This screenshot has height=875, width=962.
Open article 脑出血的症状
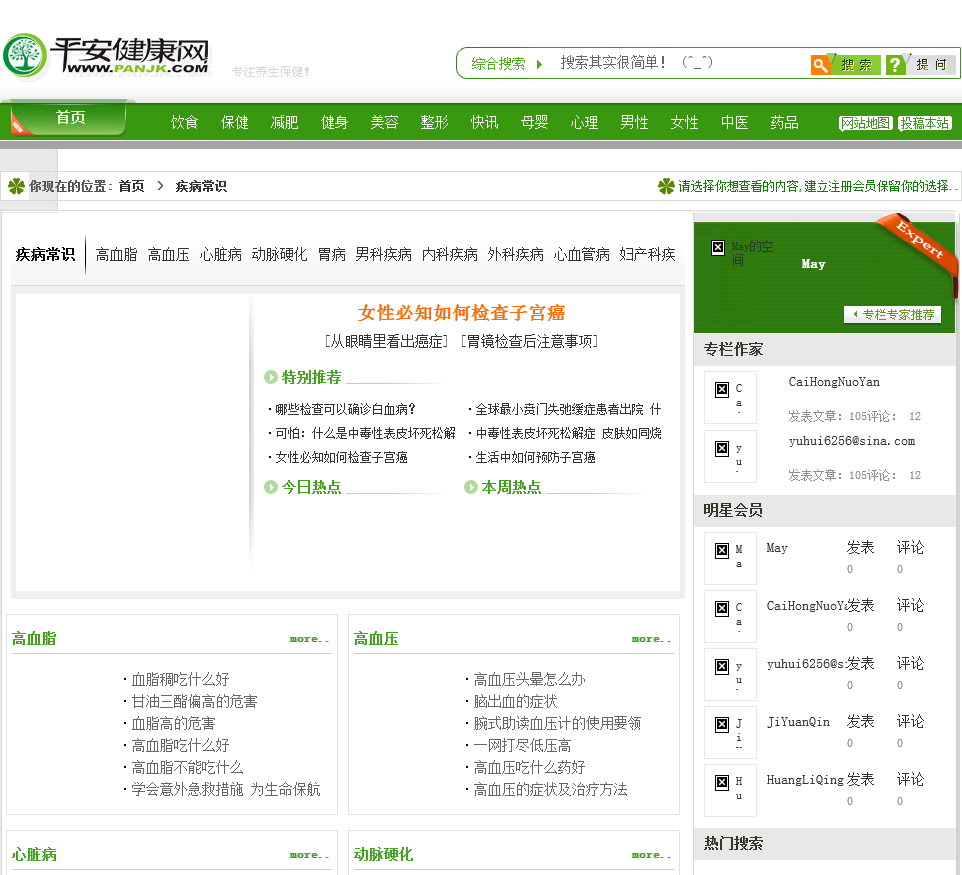(x=515, y=701)
